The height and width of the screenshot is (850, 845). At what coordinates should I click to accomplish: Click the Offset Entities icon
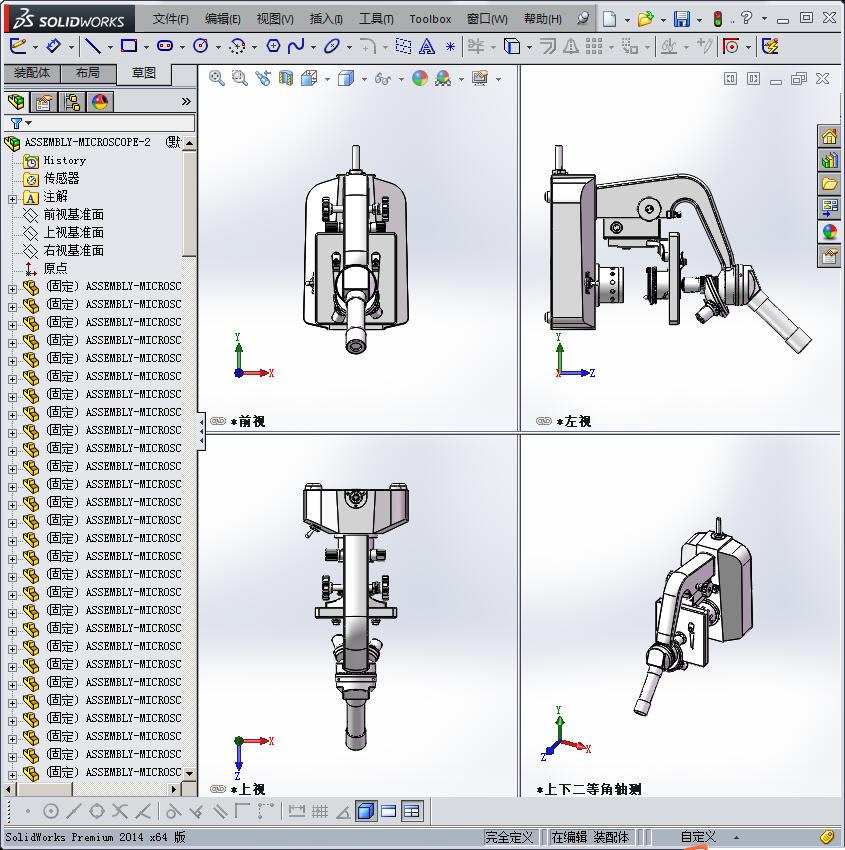point(548,47)
